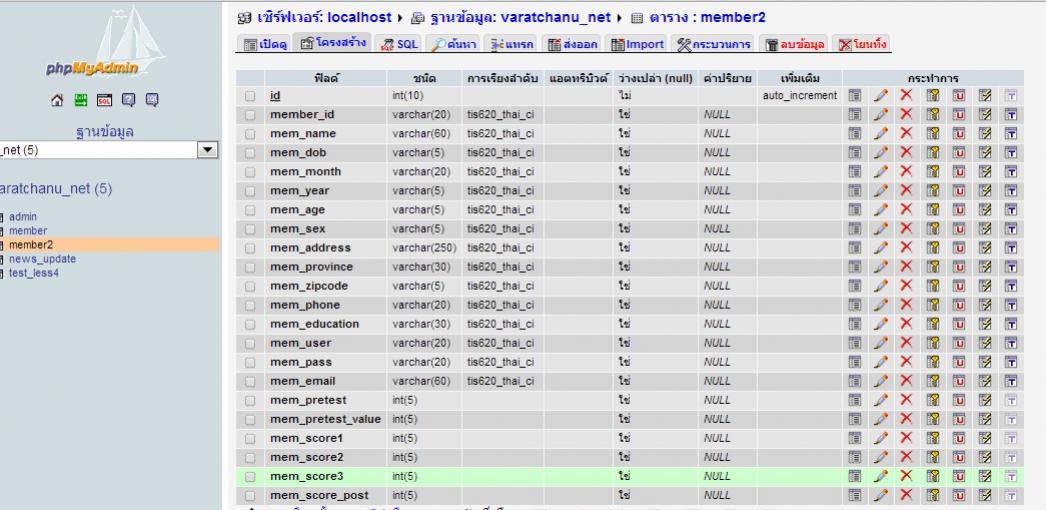Image resolution: width=1046 pixels, height=510 pixels.
Task: Check the mem_address row checkbox
Action: 249,248
